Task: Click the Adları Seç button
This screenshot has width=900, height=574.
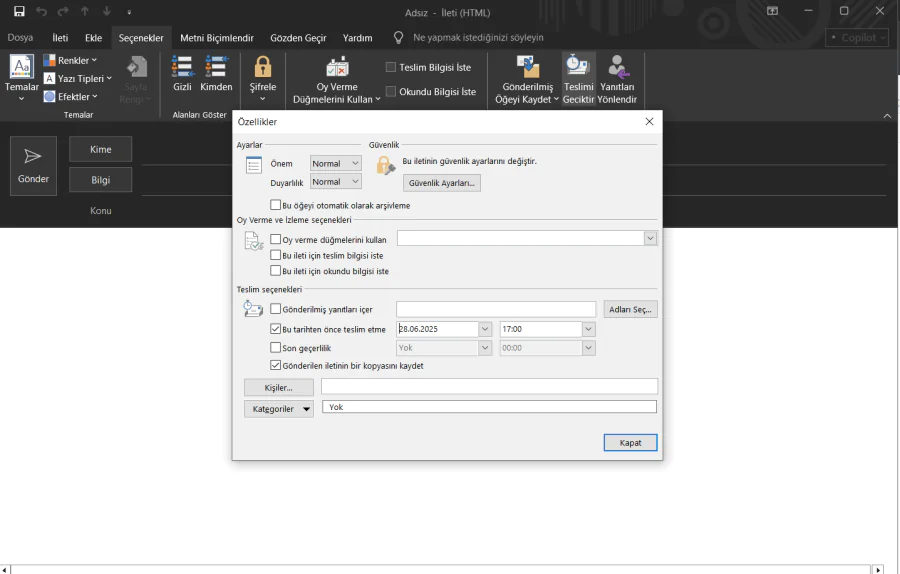Action: click(x=630, y=309)
